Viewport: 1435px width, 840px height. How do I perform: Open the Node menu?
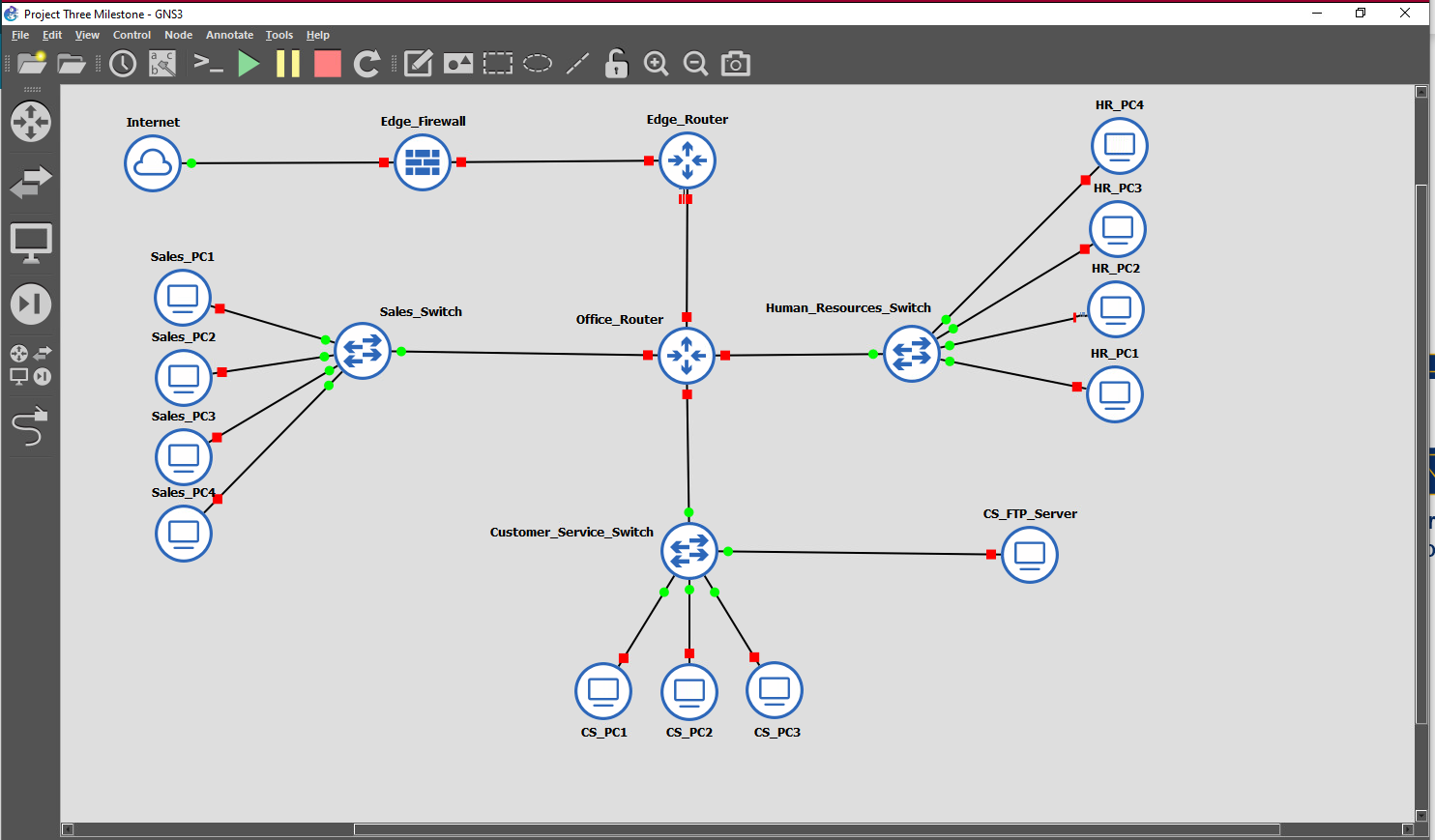point(179,35)
